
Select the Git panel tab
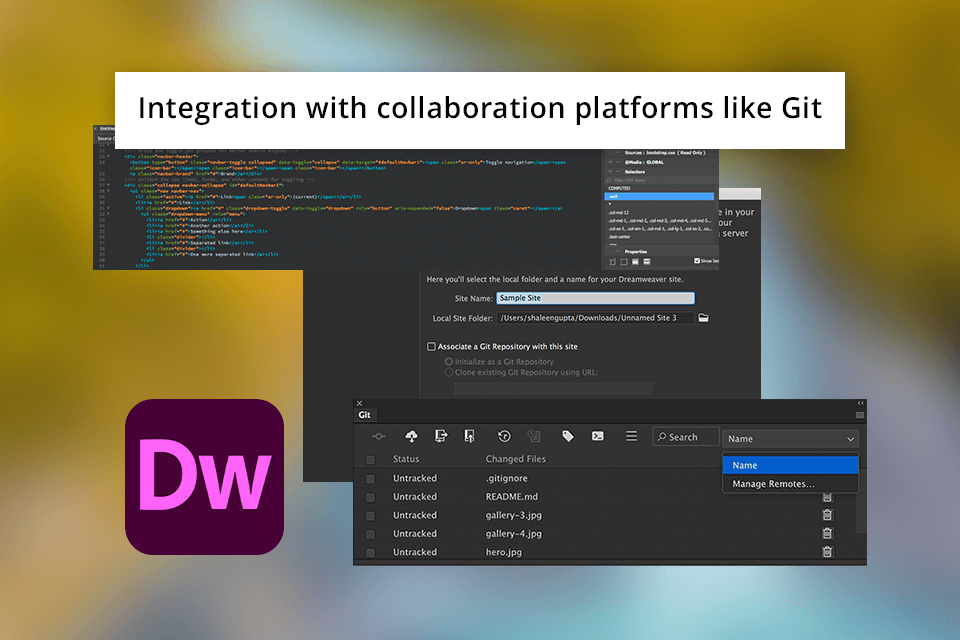pyautogui.click(x=364, y=415)
